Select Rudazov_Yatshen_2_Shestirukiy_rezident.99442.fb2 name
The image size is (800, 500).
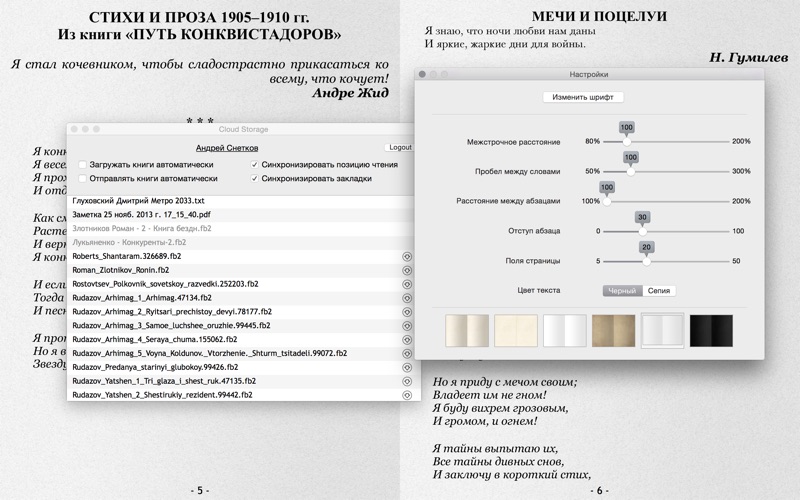162,395
